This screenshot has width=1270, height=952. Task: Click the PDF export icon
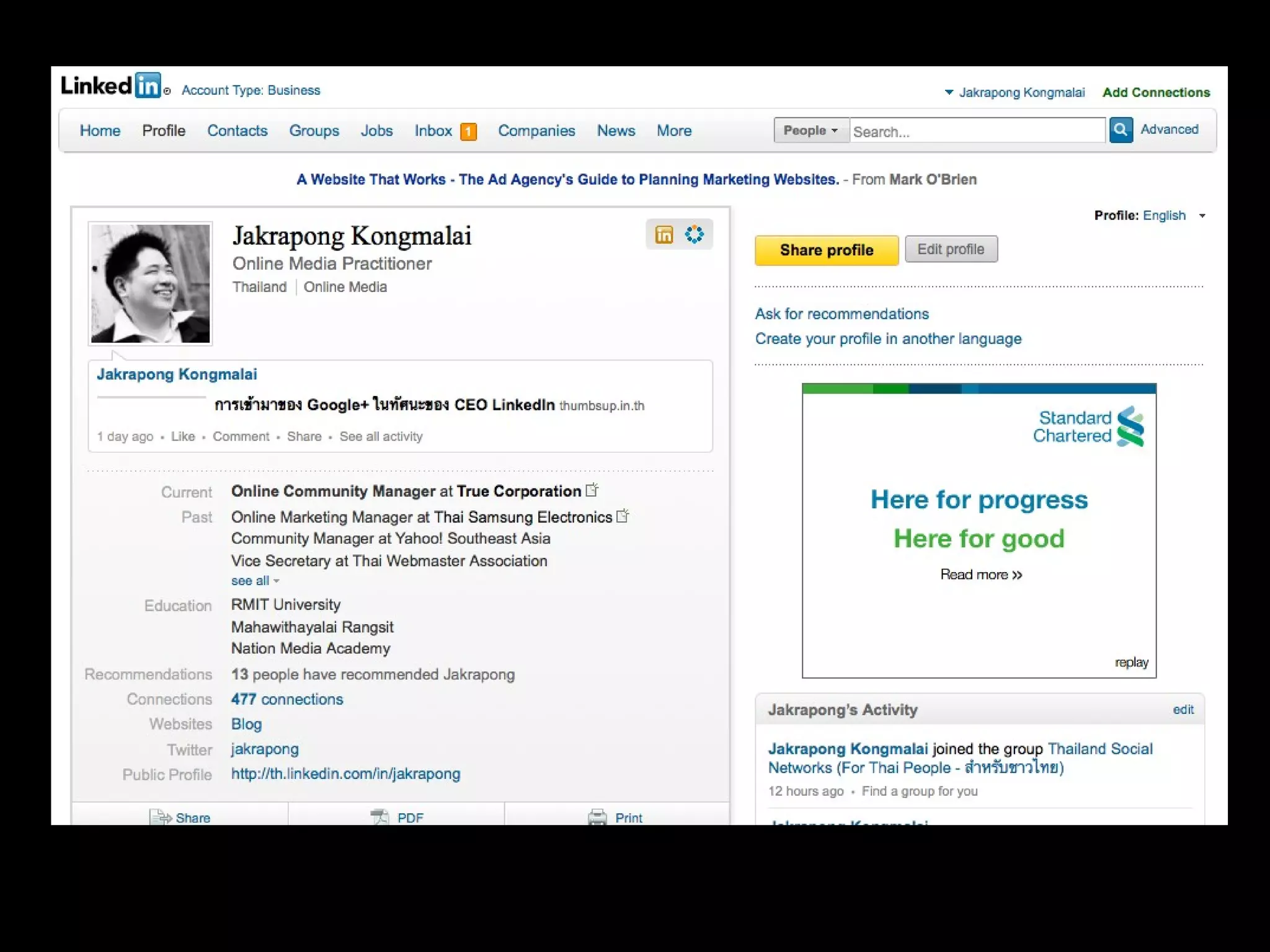click(379, 817)
